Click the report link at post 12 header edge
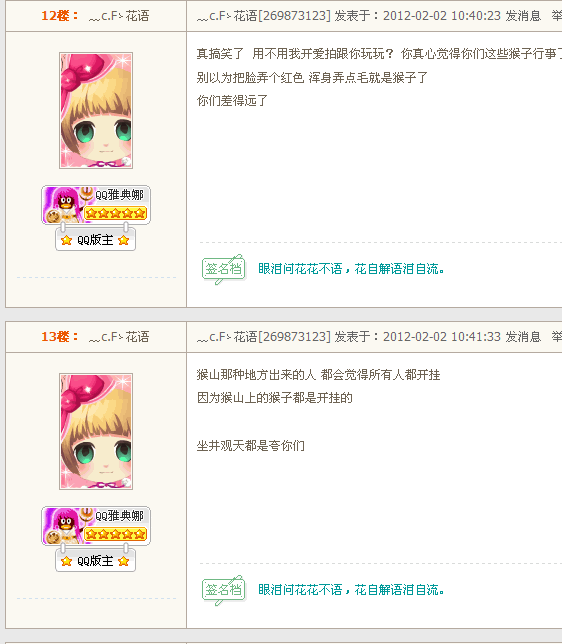This screenshot has height=644, width=562. pyautogui.click(x=557, y=16)
